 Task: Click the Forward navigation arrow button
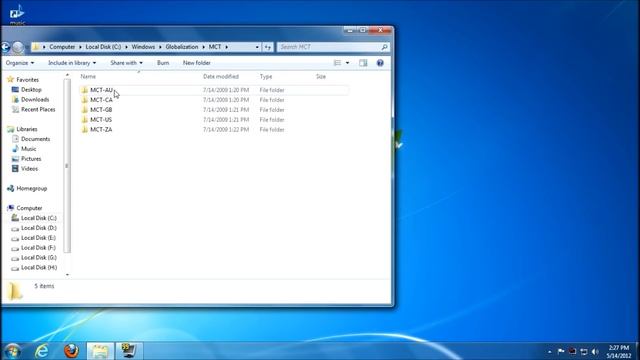click(x=18, y=47)
